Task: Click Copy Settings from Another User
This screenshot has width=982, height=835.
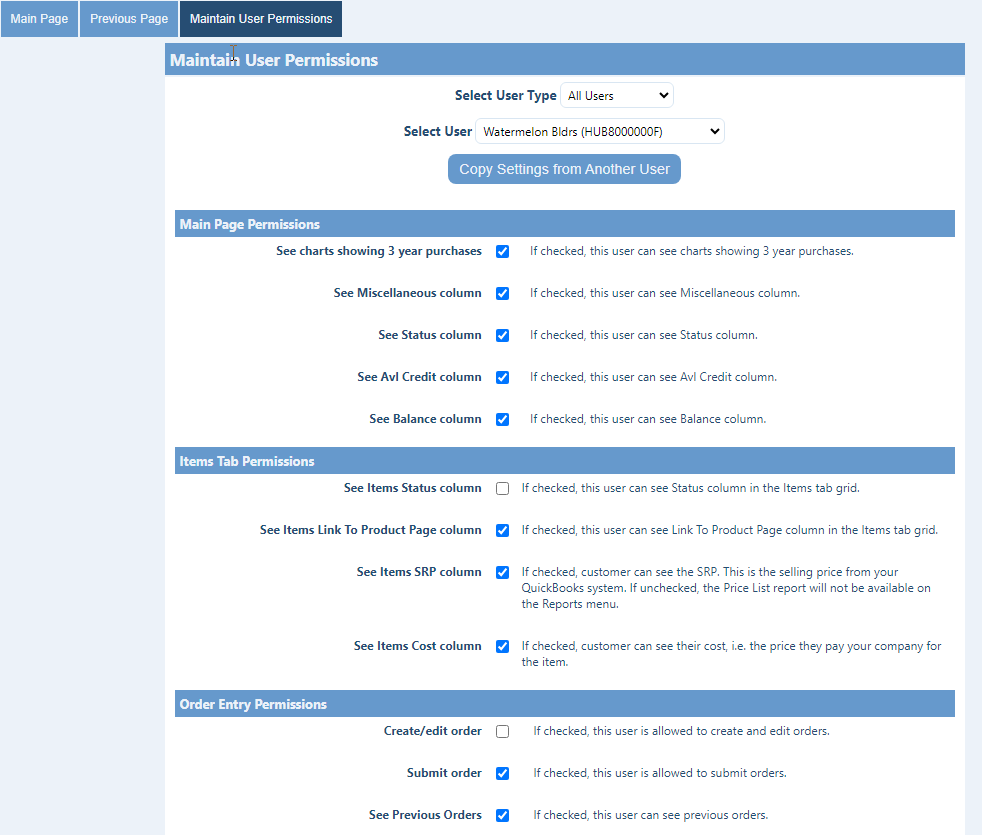Action: 564,169
